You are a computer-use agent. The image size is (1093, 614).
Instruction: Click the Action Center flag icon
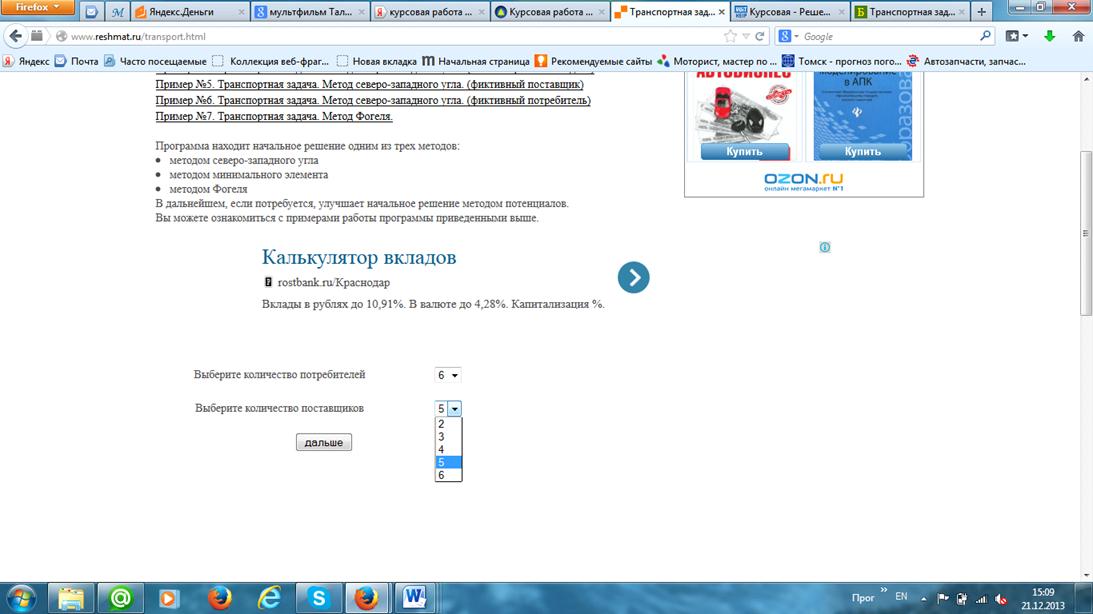[942, 599]
